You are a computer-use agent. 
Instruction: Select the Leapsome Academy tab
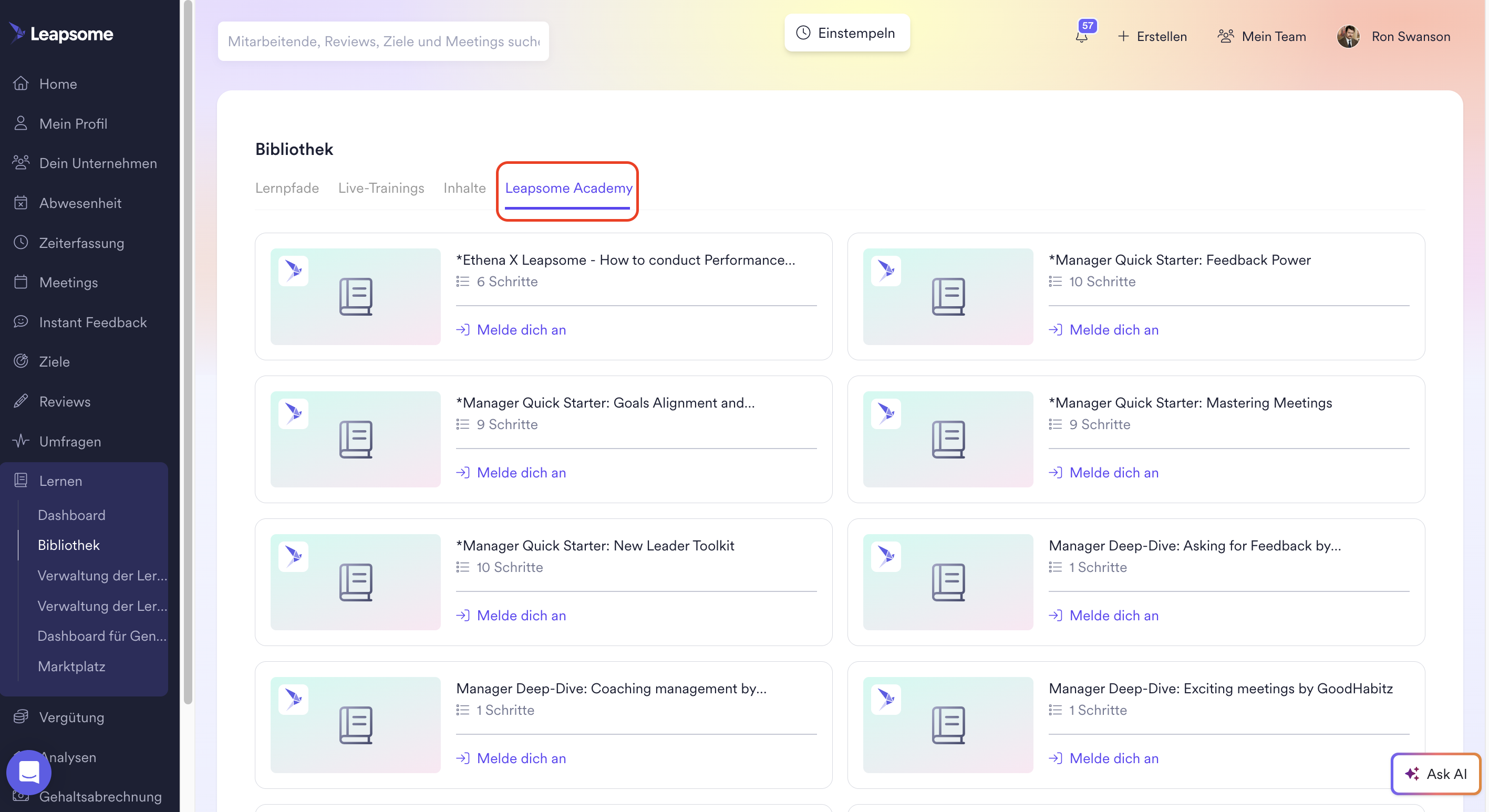click(568, 188)
